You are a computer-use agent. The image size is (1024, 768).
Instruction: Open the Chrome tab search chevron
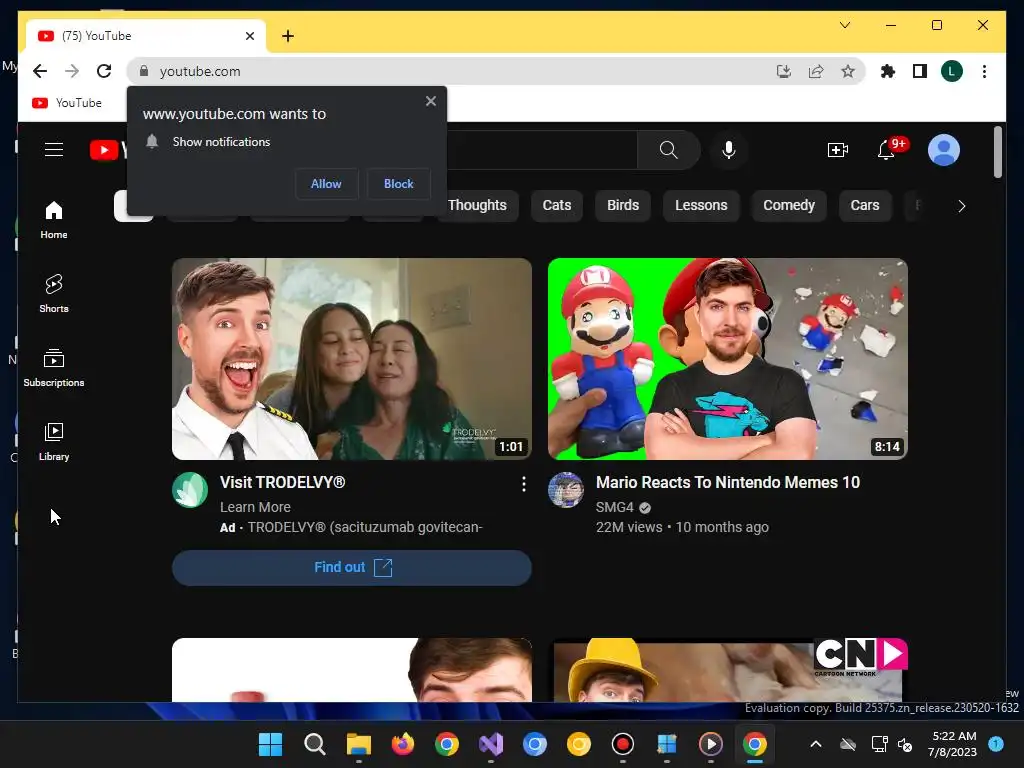click(x=844, y=25)
